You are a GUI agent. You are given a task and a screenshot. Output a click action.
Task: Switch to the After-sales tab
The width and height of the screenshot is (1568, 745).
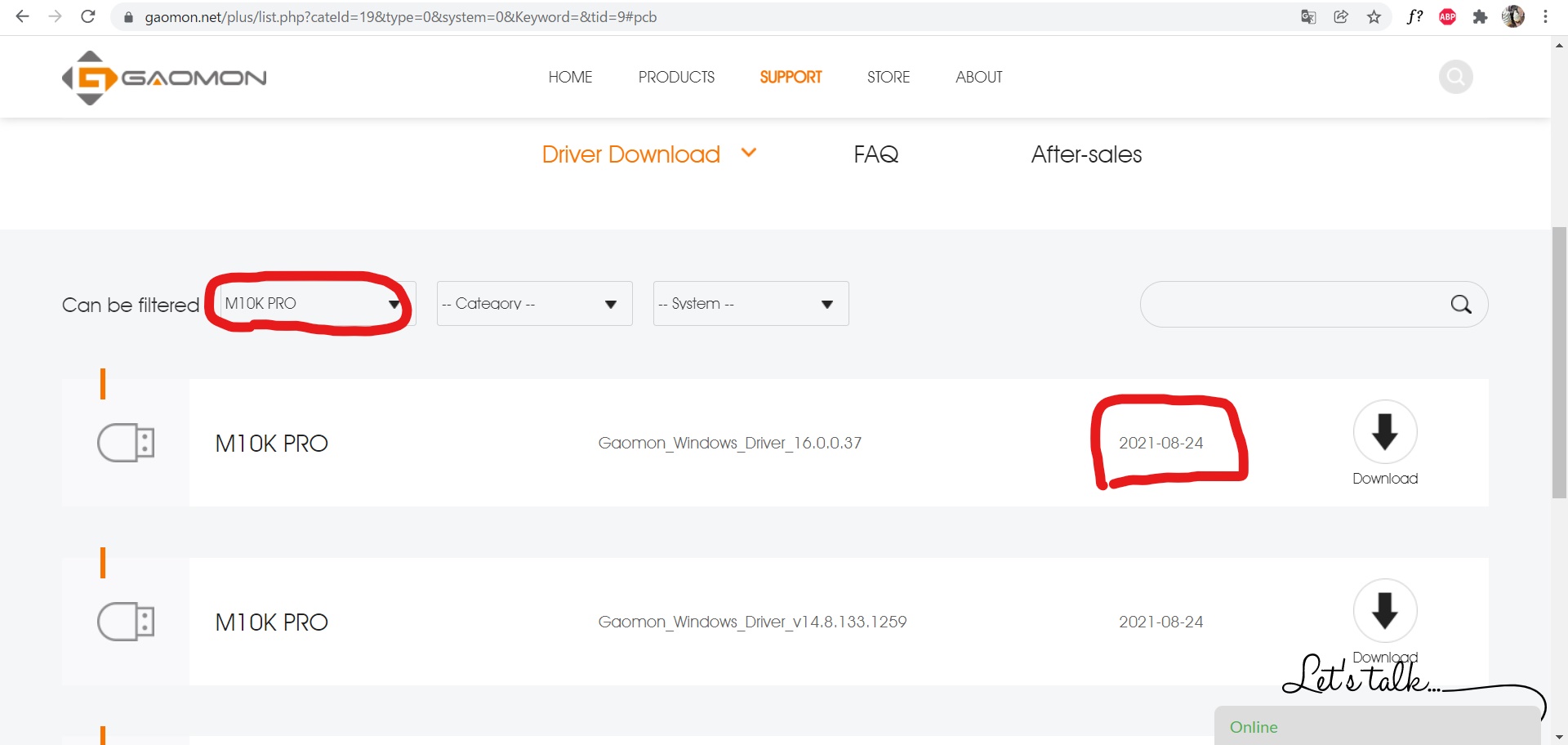(1086, 154)
